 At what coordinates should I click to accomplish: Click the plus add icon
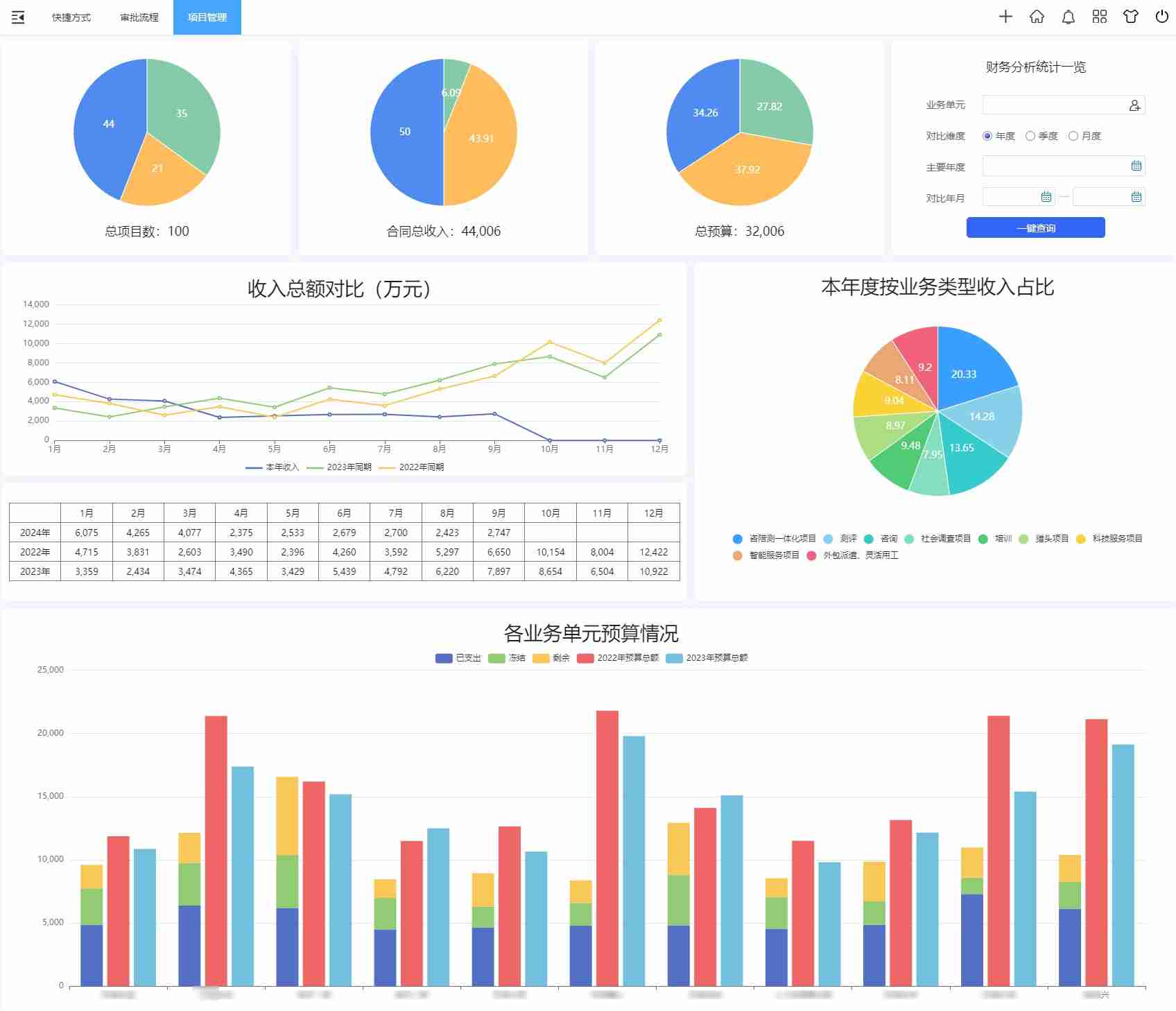point(1005,17)
